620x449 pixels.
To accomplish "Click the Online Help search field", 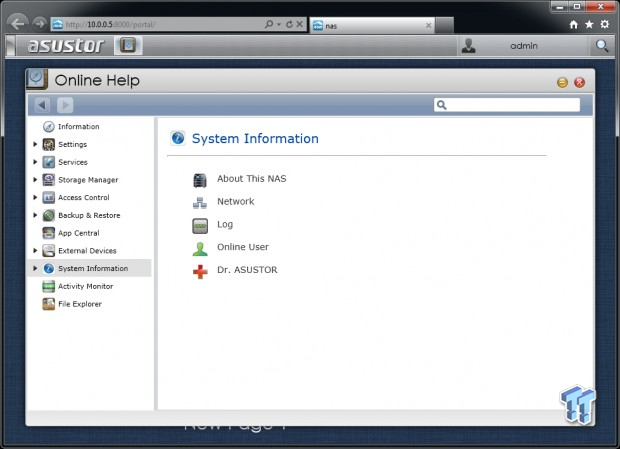I will [x=507, y=105].
